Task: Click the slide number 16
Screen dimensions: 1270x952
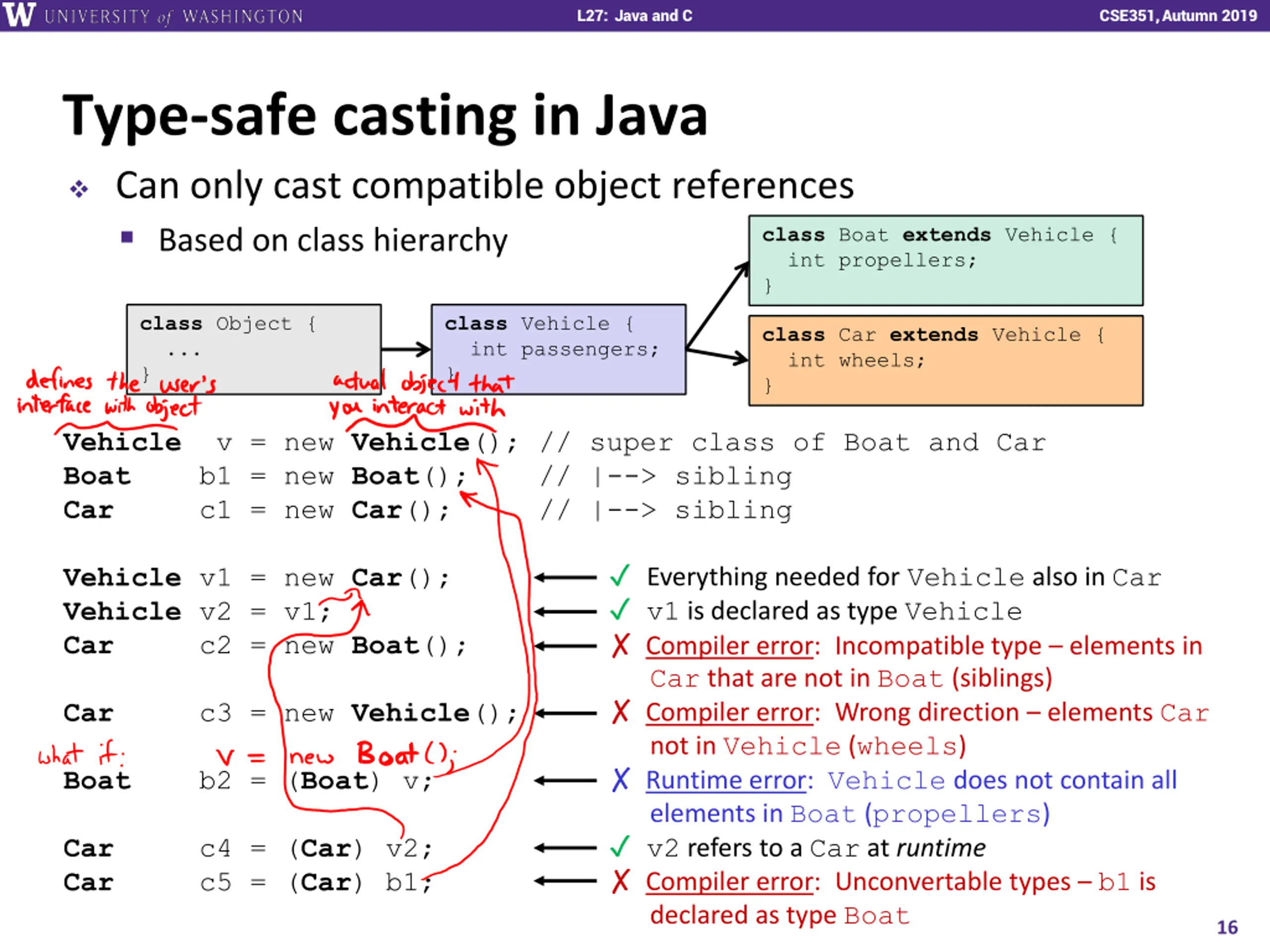Action: [x=1227, y=928]
